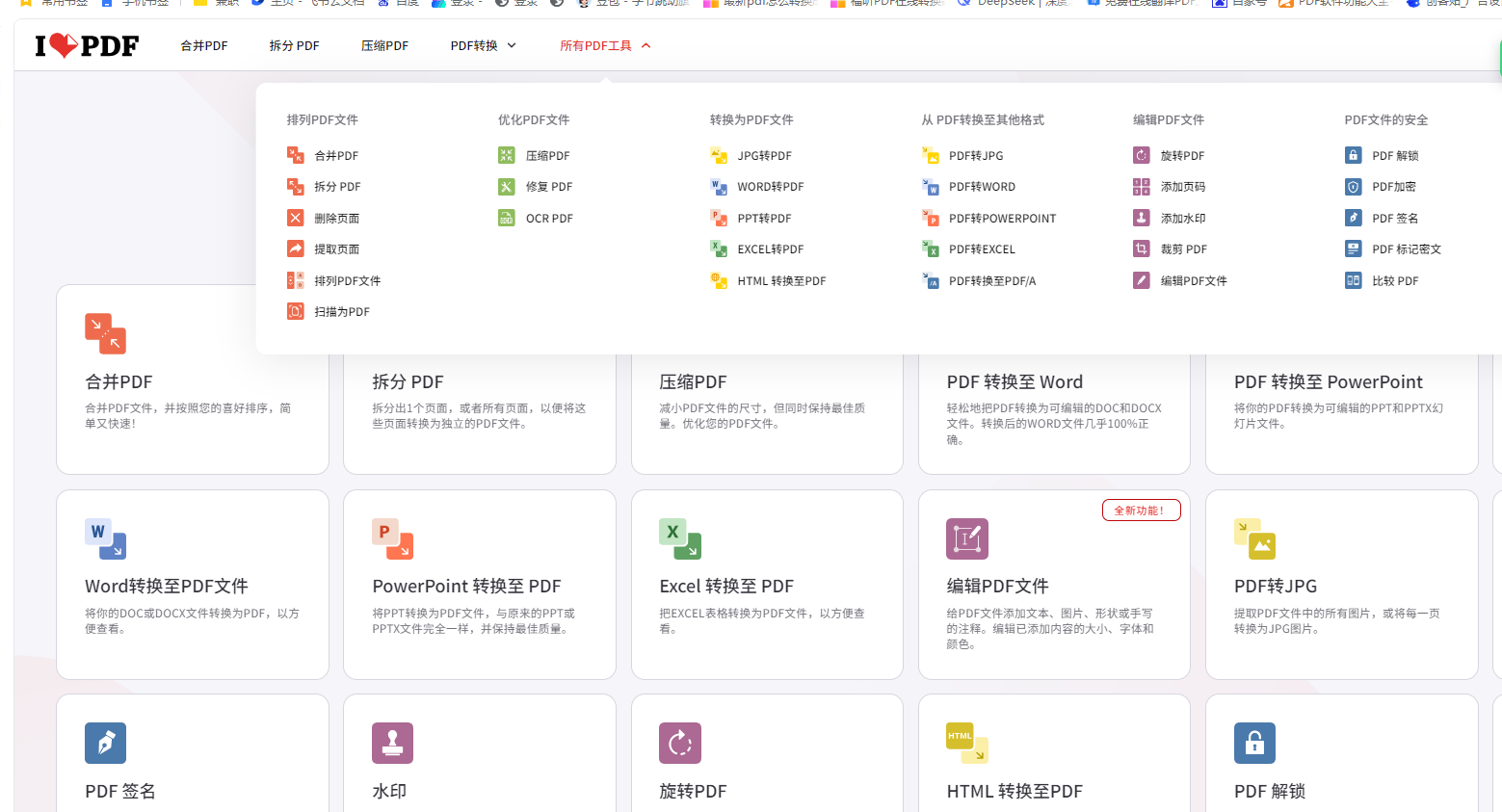The height and width of the screenshot is (812, 1502).
Task: Open the 编辑PDF文件 tool card
Action: [1054, 585]
